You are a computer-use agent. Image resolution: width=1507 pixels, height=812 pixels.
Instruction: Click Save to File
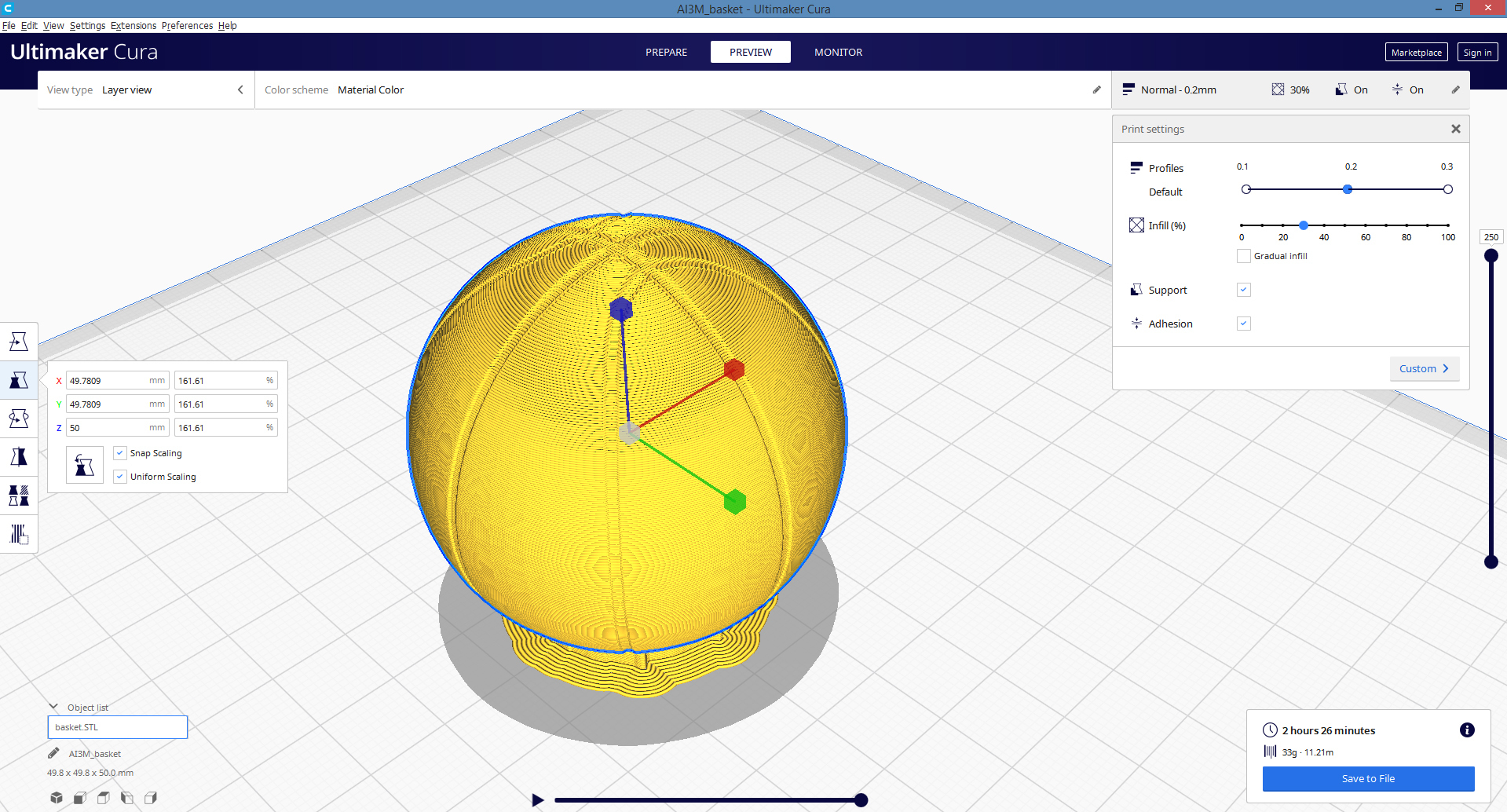click(x=1368, y=778)
